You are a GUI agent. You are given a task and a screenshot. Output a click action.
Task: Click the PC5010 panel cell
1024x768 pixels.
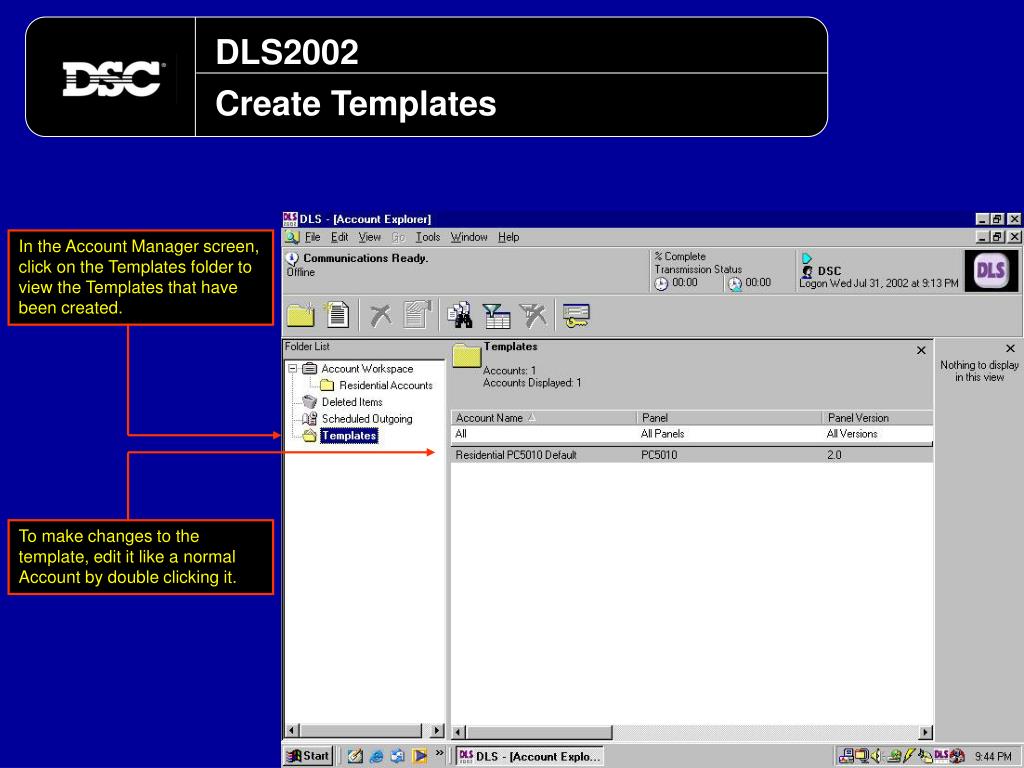click(659, 455)
